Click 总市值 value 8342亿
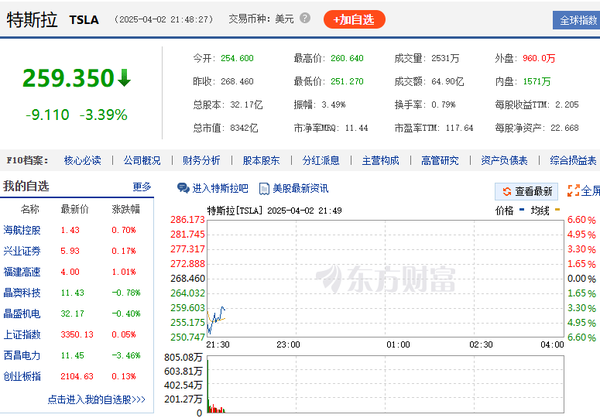Screen dimensions: 600x418 (x=244, y=128)
